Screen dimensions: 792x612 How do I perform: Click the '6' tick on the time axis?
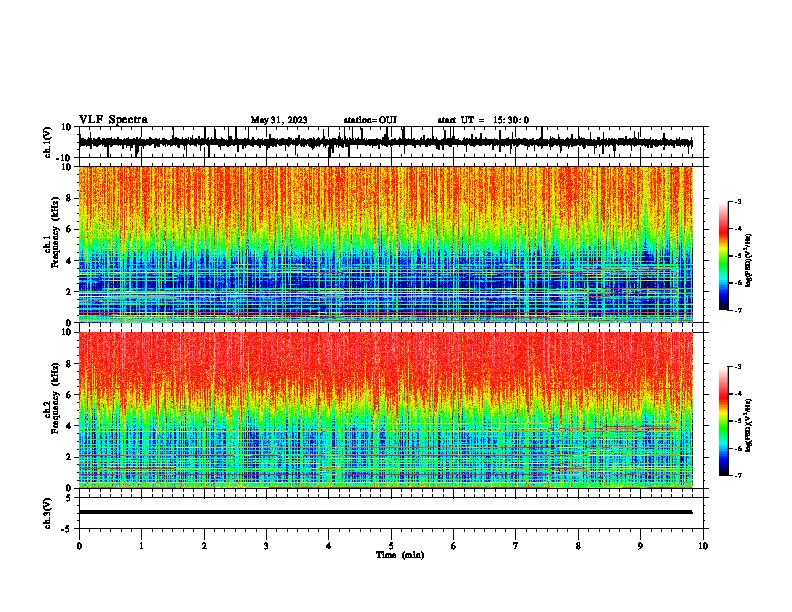tap(454, 546)
